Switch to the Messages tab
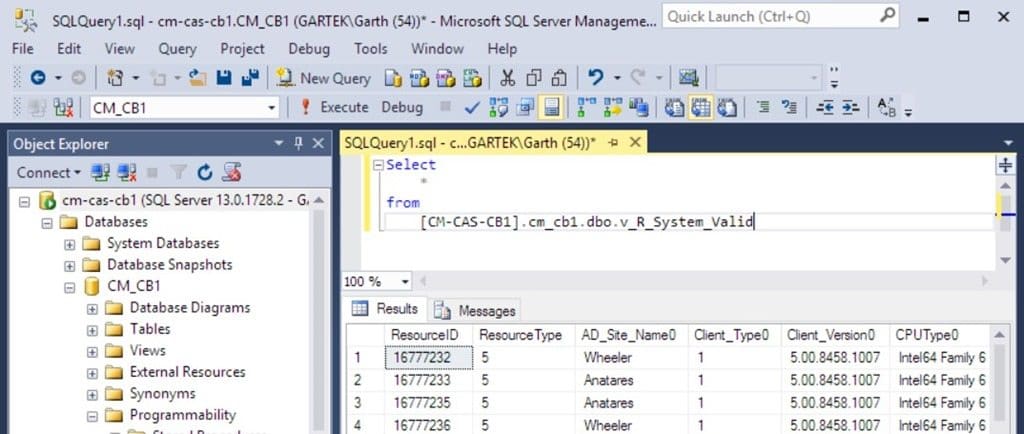 tap(475, 311)
